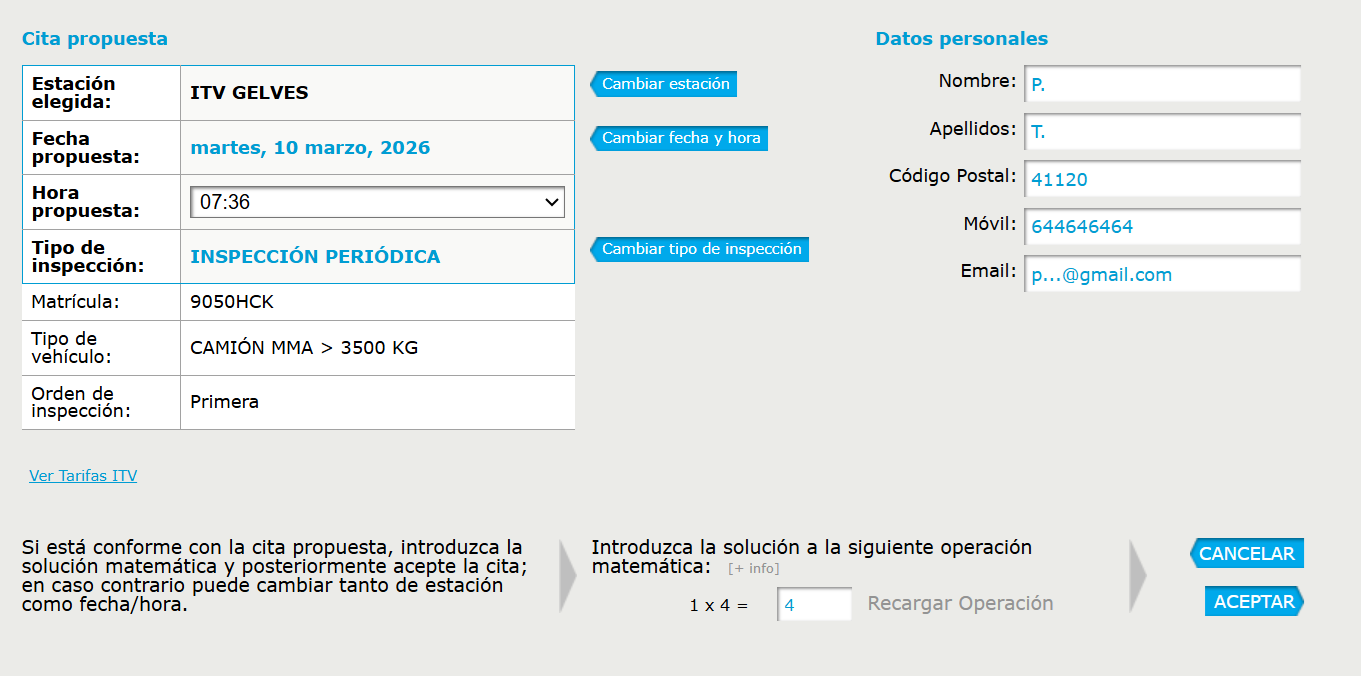Click the Email input field

(x=1160, y=274)
